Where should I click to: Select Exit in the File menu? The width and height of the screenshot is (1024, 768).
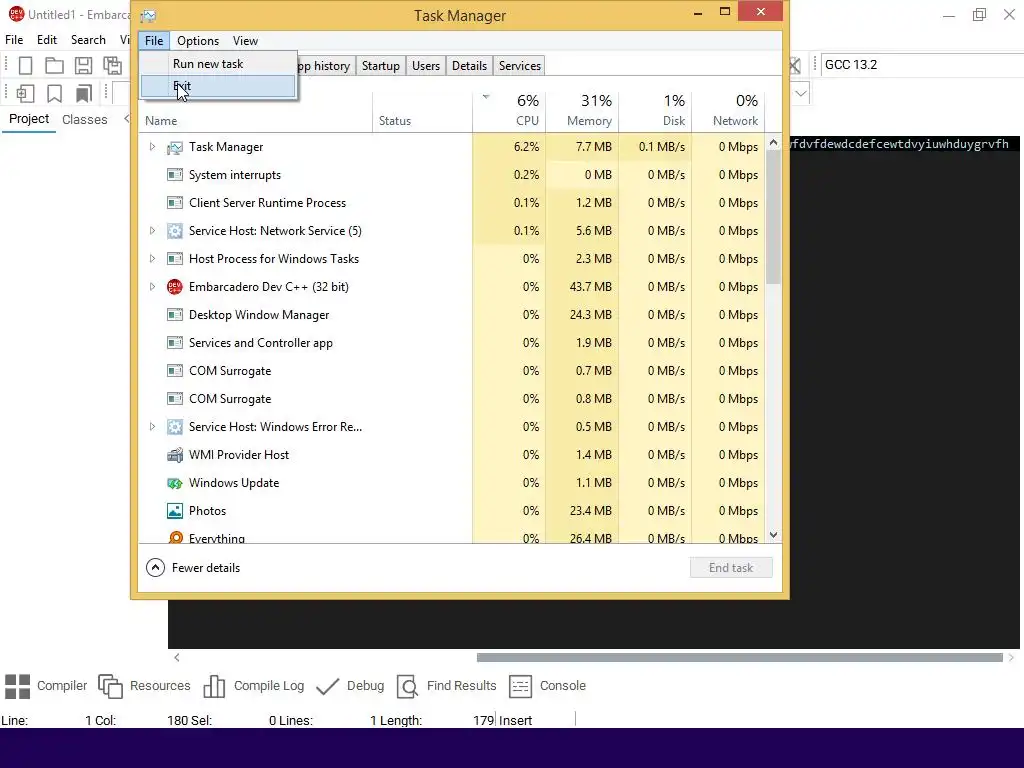(218, 86)
